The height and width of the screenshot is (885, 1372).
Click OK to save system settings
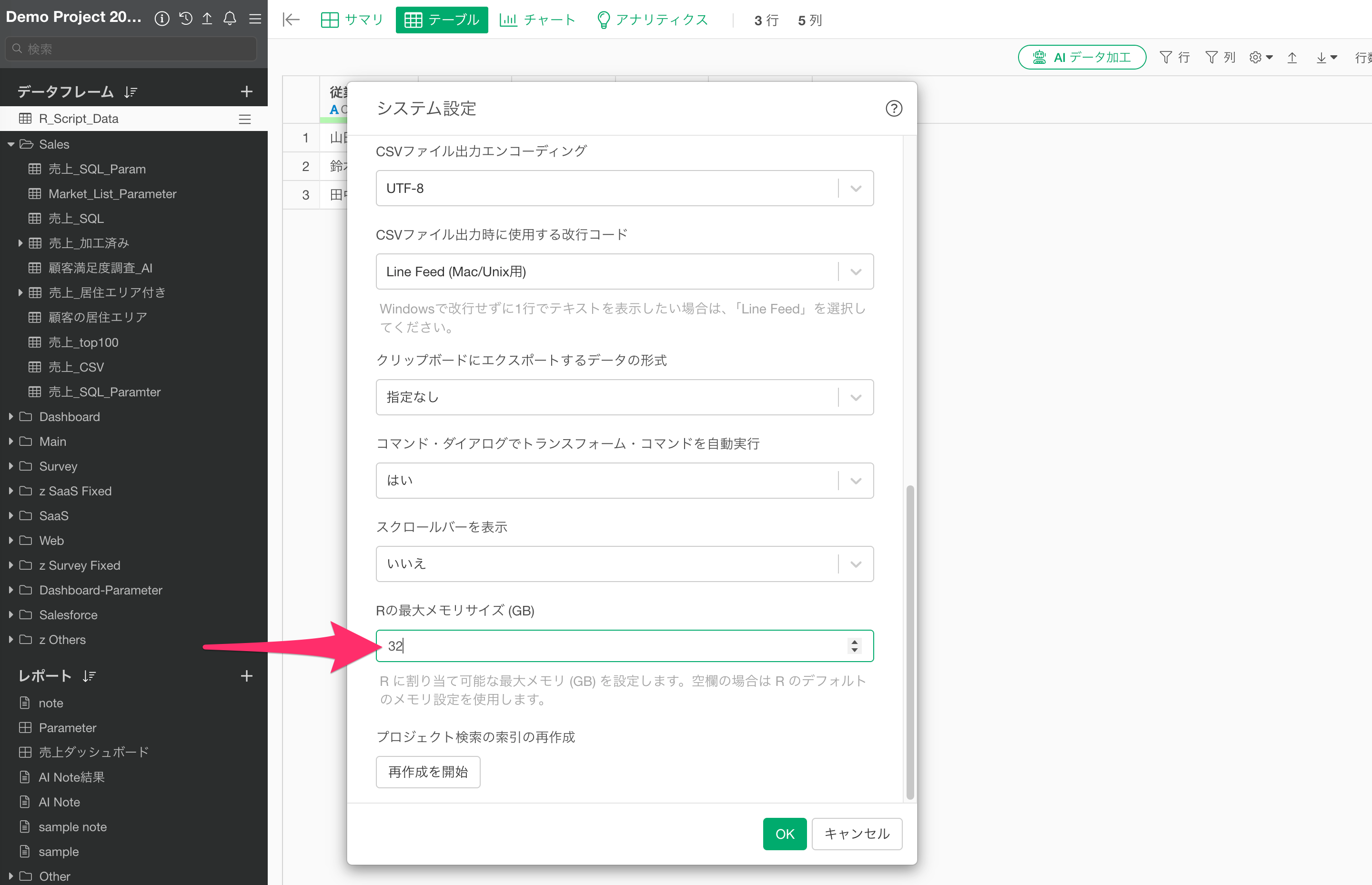(x=785, y=834)
